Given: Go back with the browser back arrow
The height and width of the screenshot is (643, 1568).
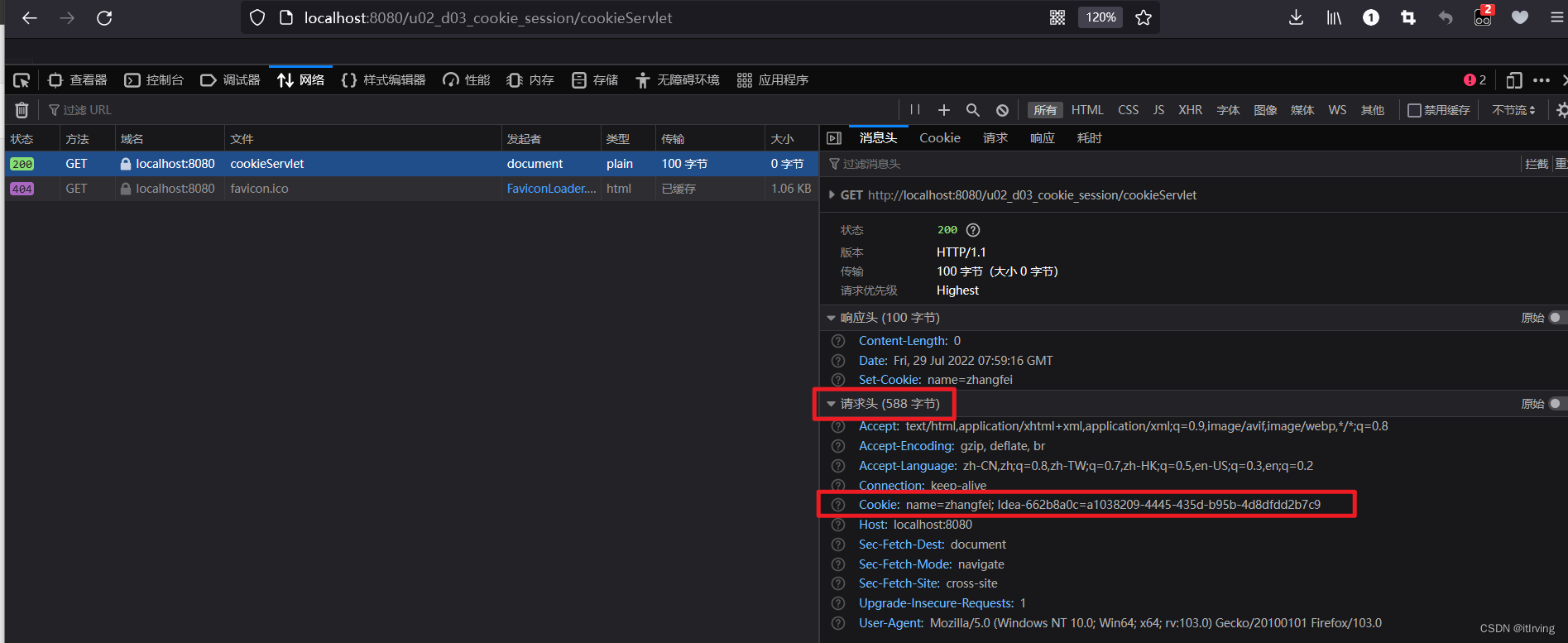Looking at the screenshot, I should [30, 17].
